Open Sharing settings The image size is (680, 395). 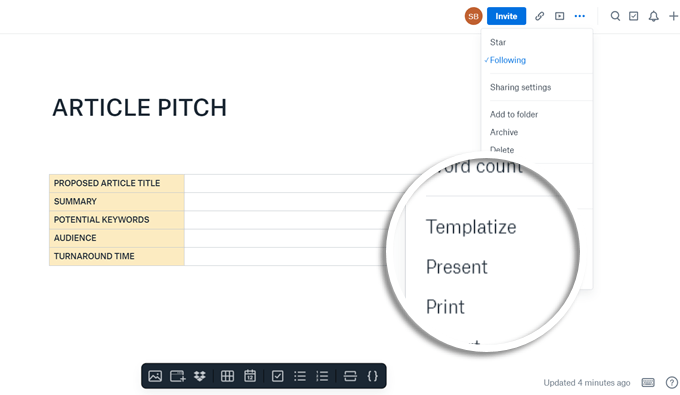pos(520,87)
